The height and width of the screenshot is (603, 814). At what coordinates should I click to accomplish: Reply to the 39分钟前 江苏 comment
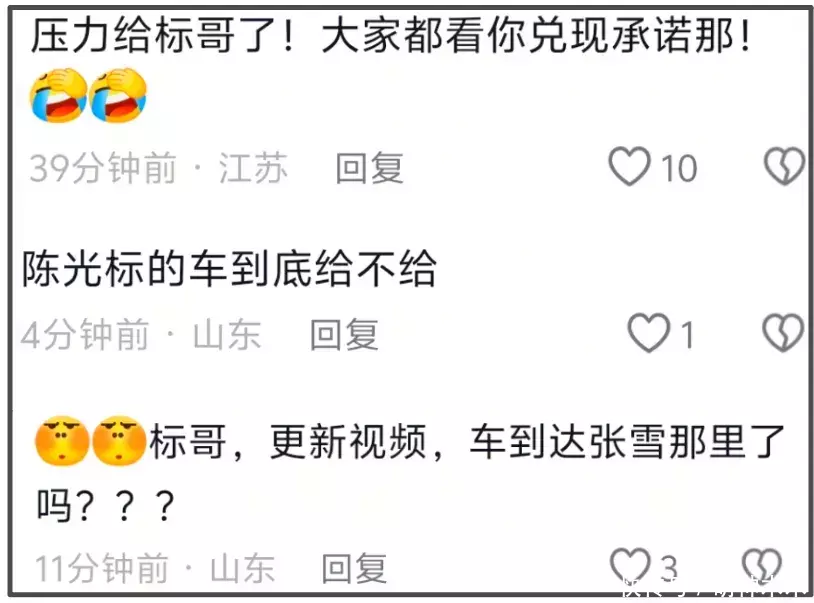tap(369, 168)
